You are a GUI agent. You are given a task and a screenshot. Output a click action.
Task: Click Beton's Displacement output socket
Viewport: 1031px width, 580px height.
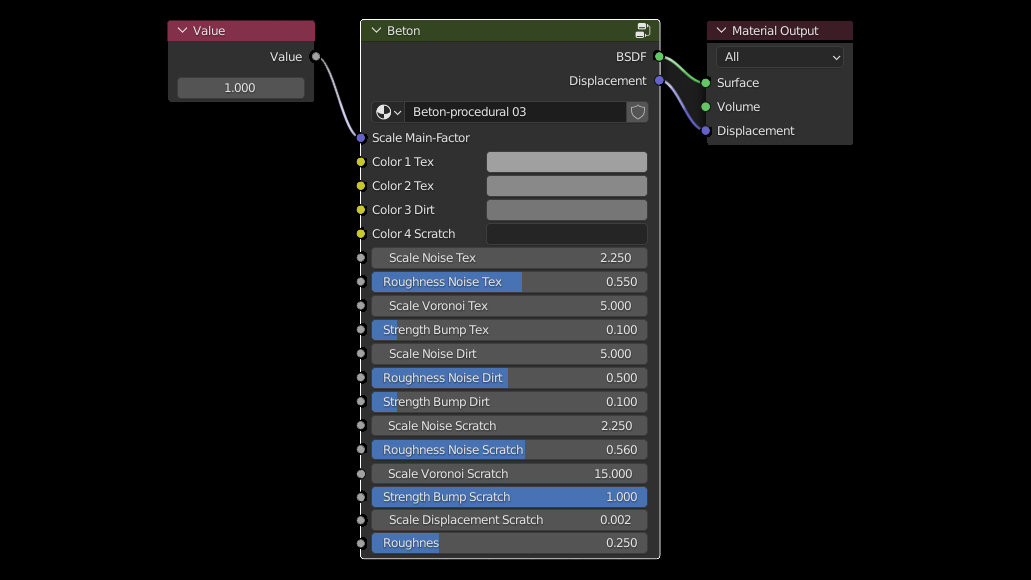[659, 81]
